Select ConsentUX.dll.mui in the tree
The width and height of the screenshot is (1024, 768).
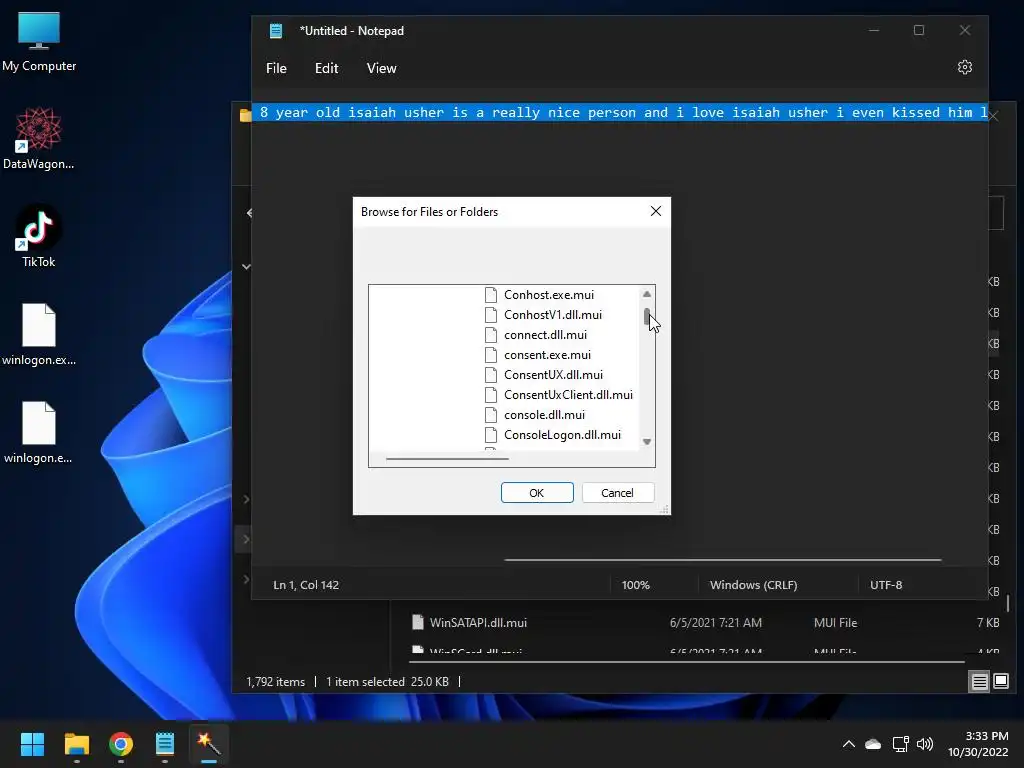coord(553,375)
